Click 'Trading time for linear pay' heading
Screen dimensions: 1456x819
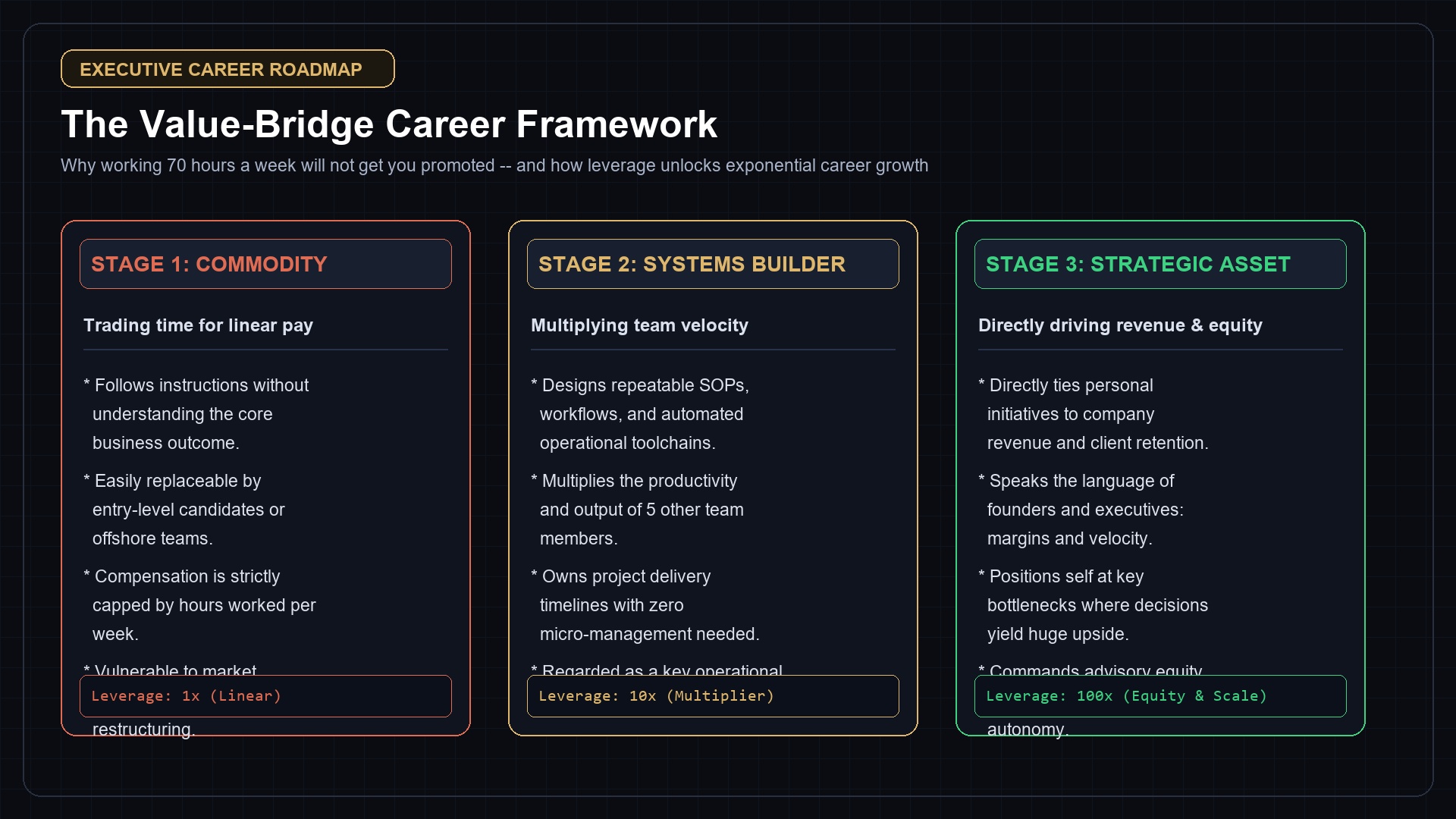[x=198, y=325]
